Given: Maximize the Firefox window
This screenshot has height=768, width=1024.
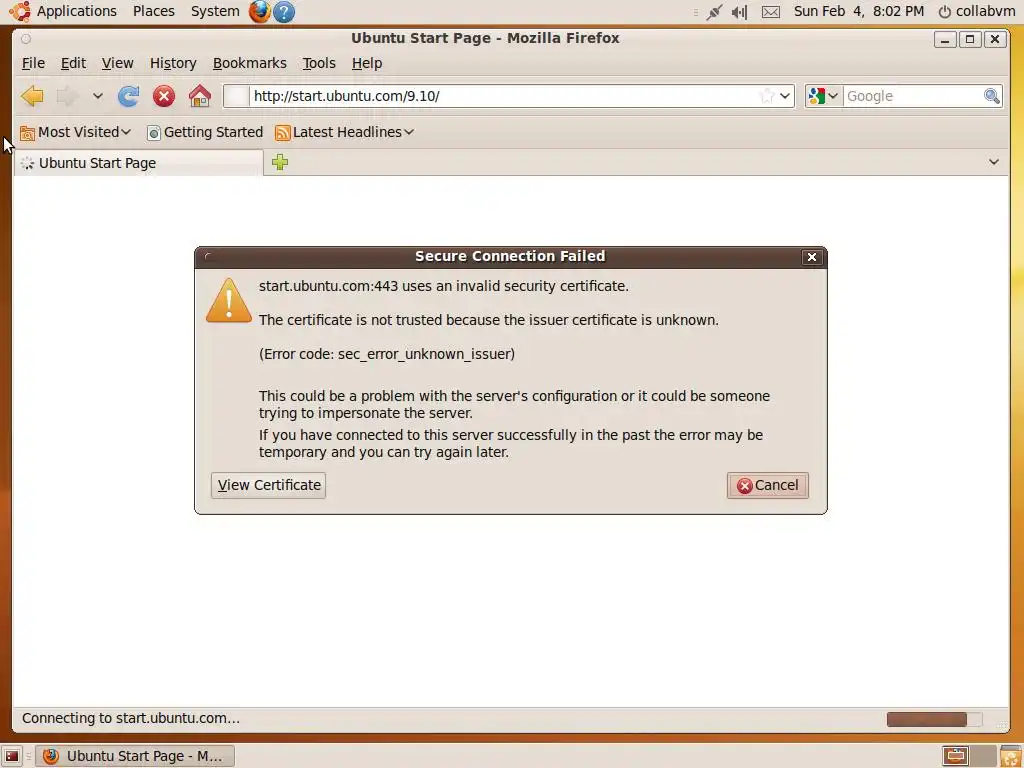Looking at the screenshot, I should click(x=970, y=39).
